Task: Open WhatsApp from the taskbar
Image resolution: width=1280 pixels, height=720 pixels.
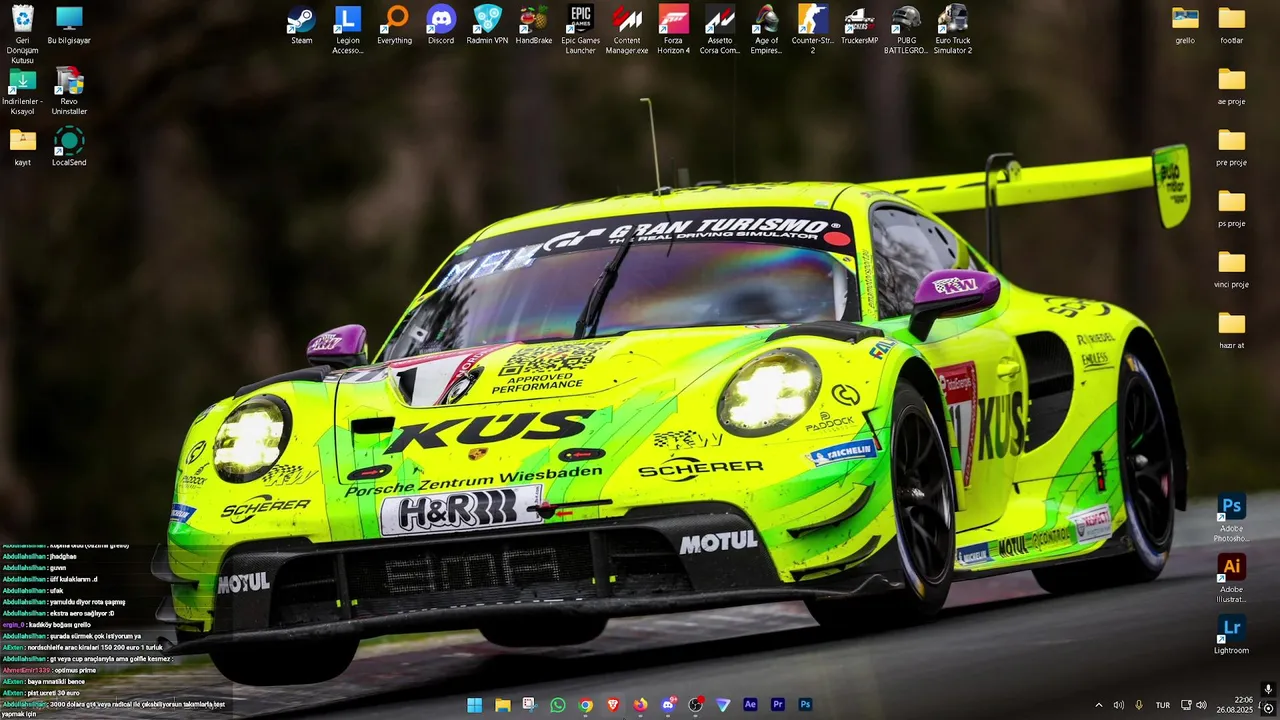Action: pyautogui.click(x=558, y=705)
